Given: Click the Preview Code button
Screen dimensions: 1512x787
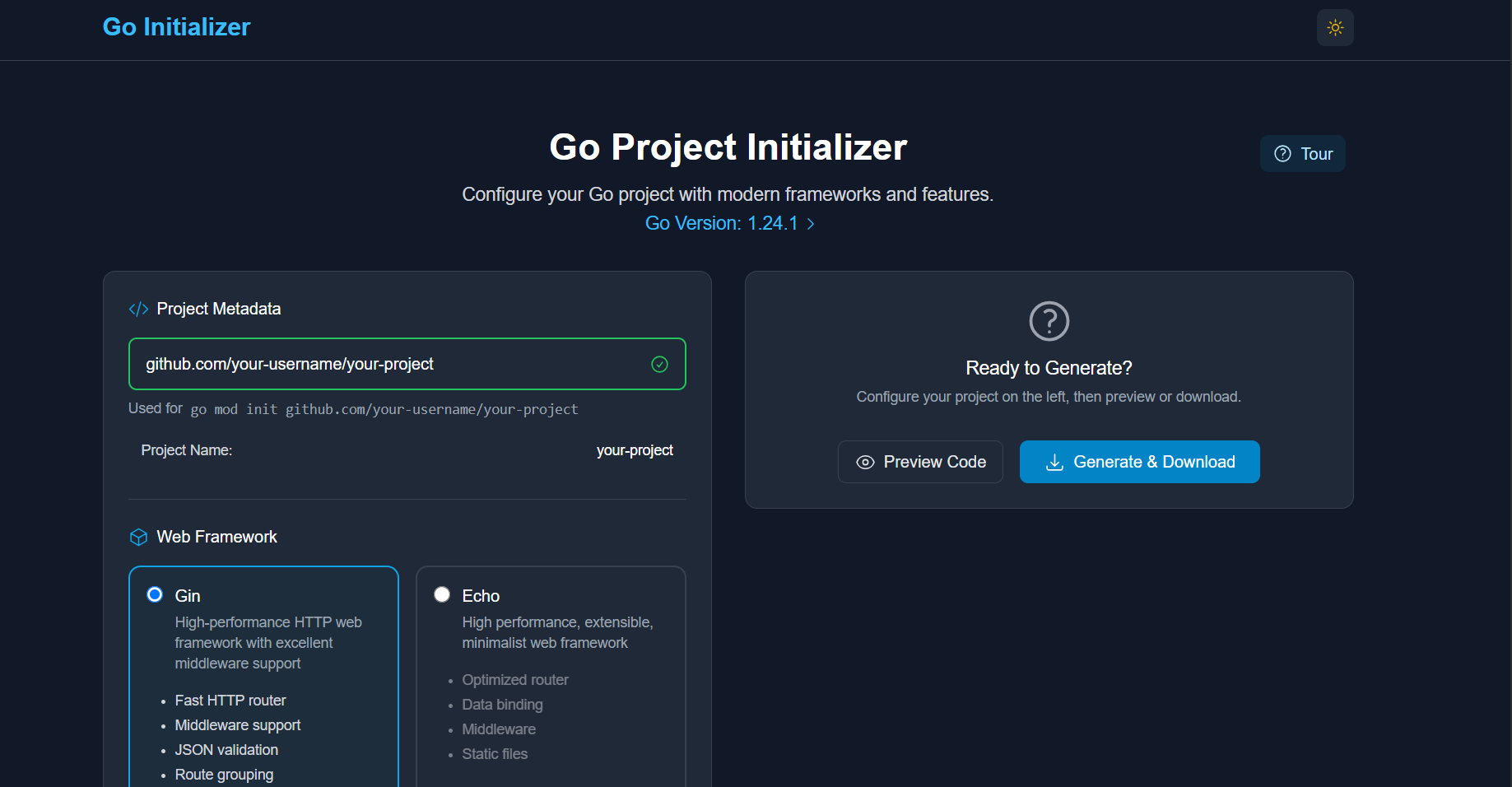Looking at the screenshot, I should 919,462.
